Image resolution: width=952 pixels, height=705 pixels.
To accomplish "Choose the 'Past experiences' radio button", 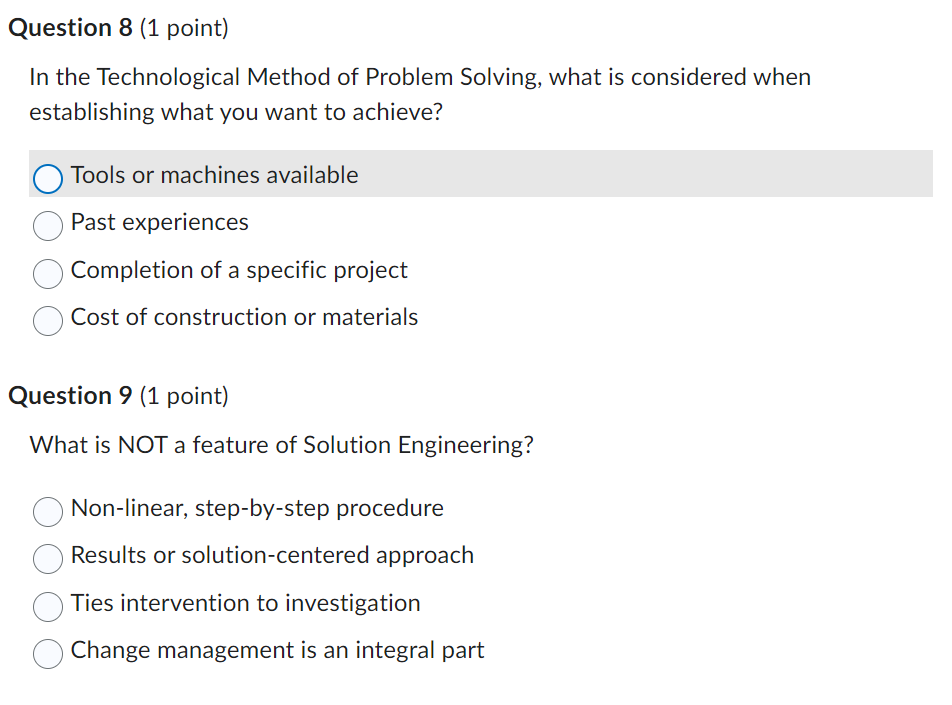I will (x=48, y=226).
